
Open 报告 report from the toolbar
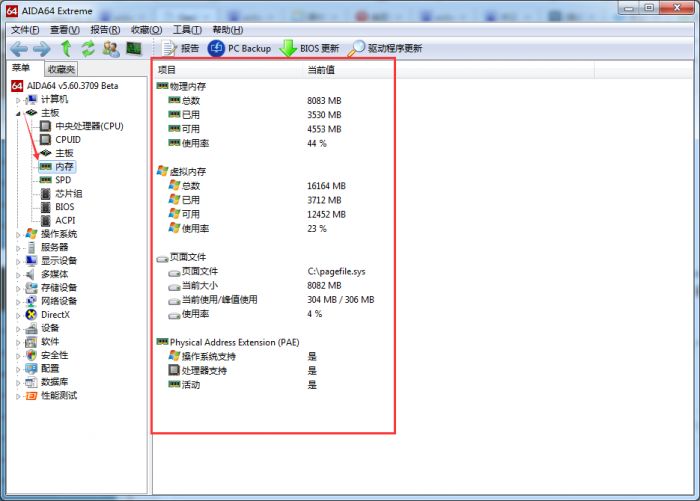180,48
